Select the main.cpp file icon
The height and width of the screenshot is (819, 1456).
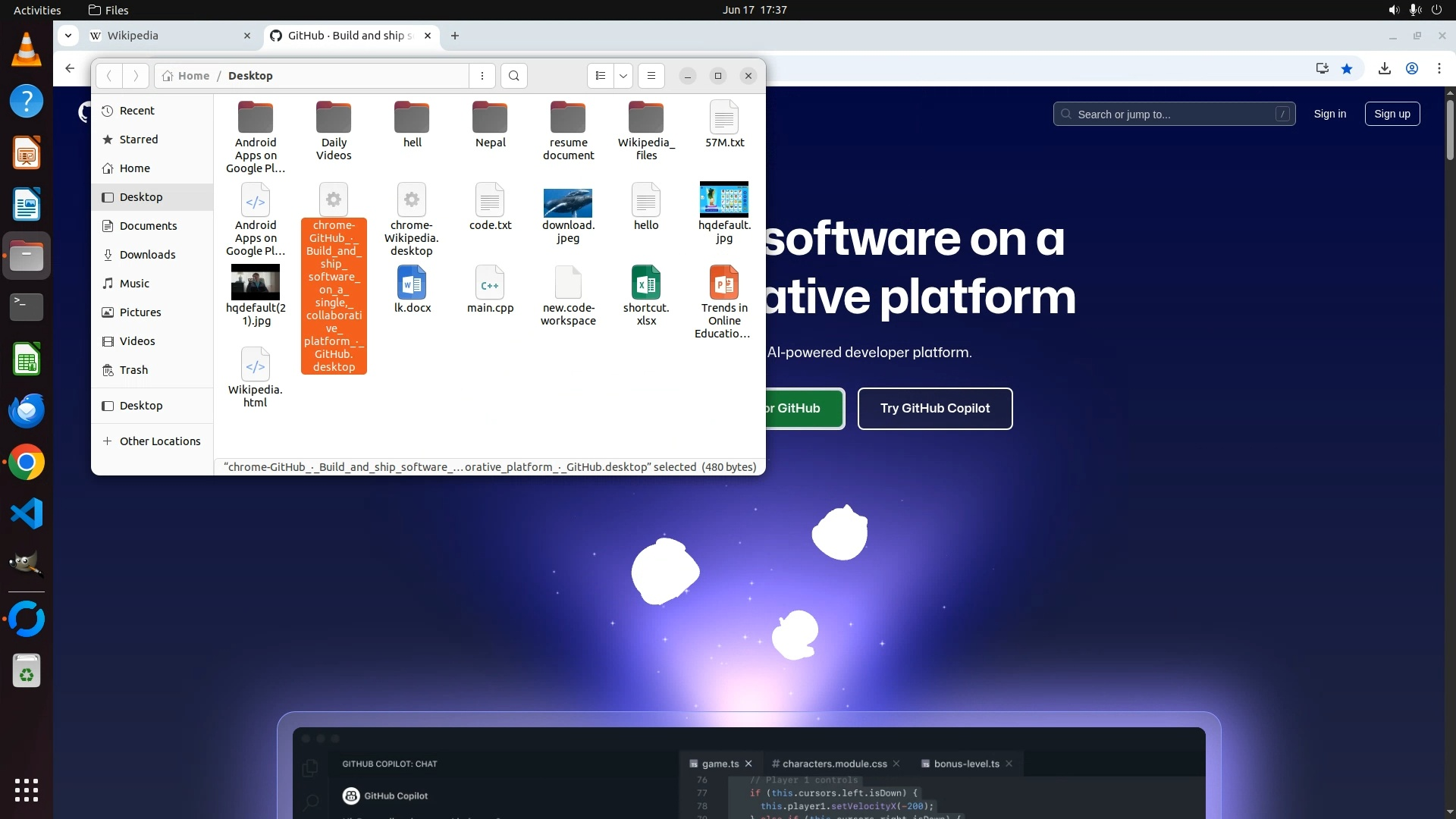click(490, 284)
